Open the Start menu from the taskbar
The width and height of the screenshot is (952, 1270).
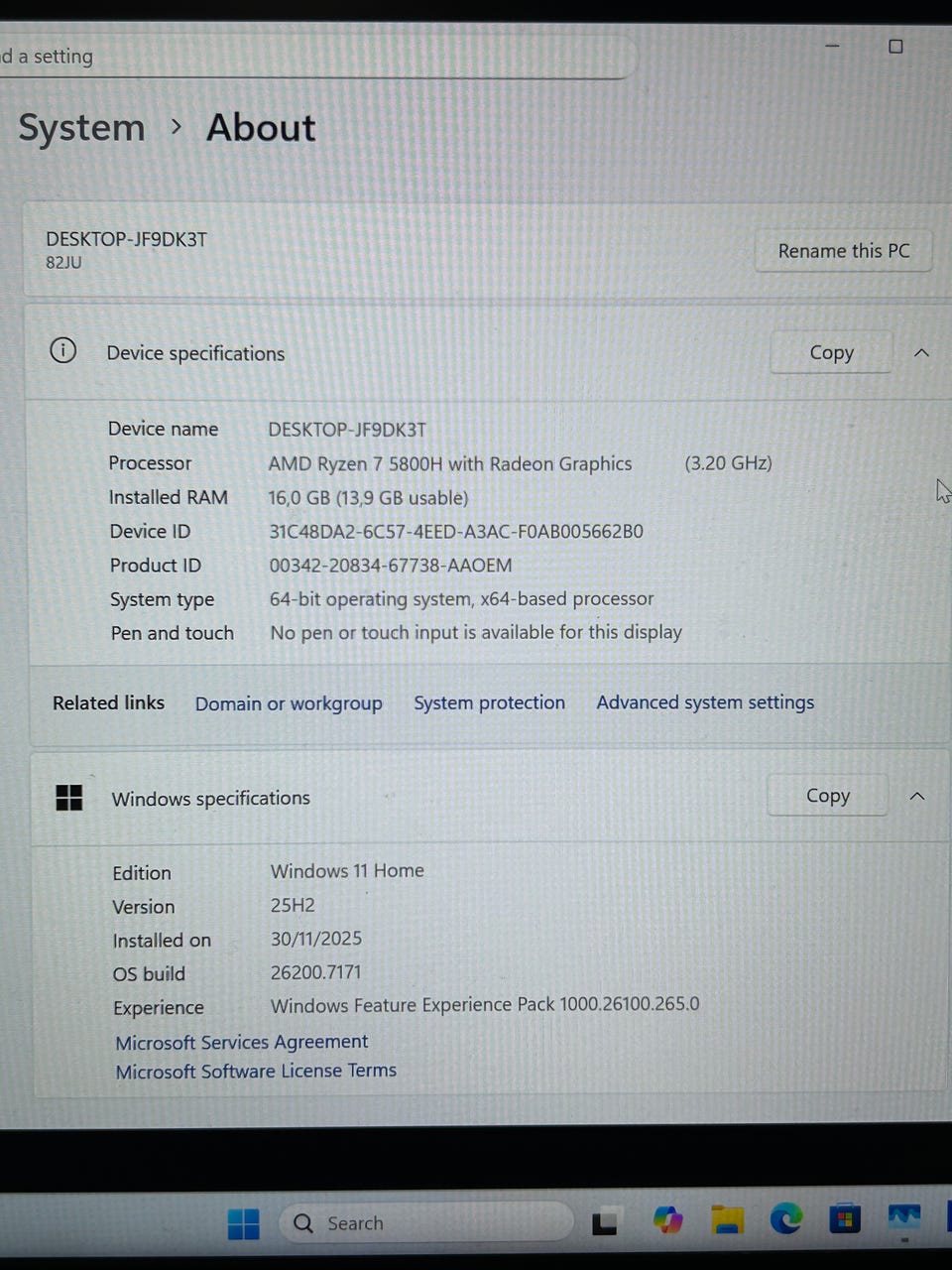click(x=243, y=1223)
